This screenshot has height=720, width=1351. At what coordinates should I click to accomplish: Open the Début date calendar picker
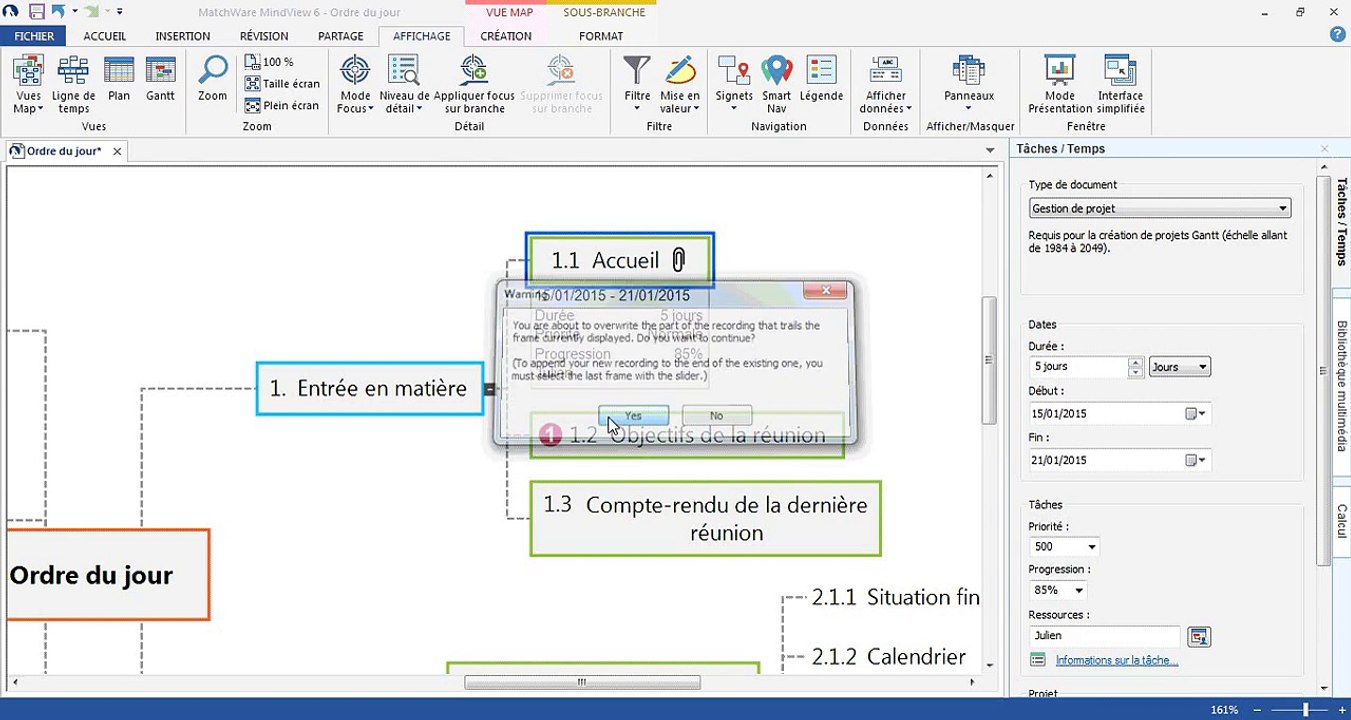tap(1195, 414)
